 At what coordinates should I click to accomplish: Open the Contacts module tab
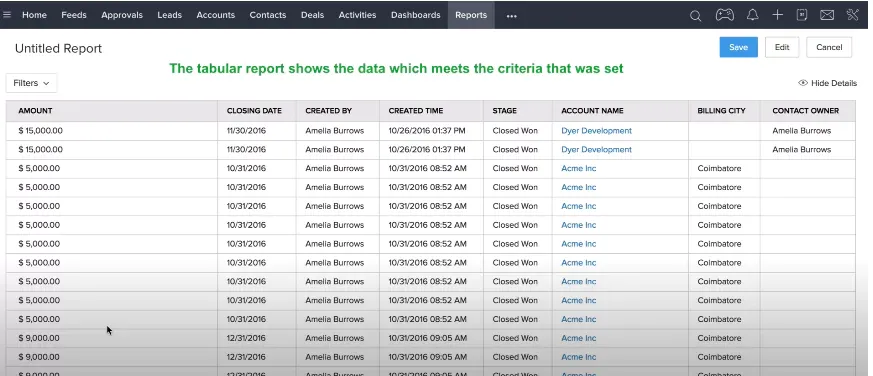(268, 15)
